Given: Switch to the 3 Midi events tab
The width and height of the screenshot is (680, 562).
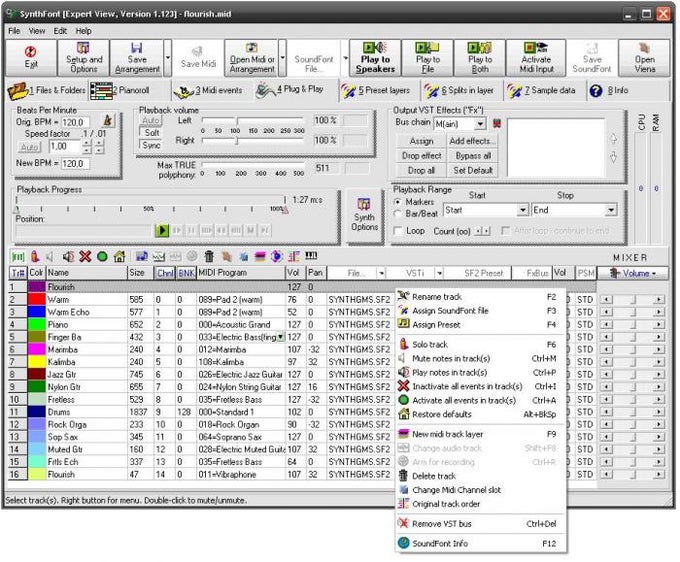Looking at the screenshot, I should pos(212,90).
